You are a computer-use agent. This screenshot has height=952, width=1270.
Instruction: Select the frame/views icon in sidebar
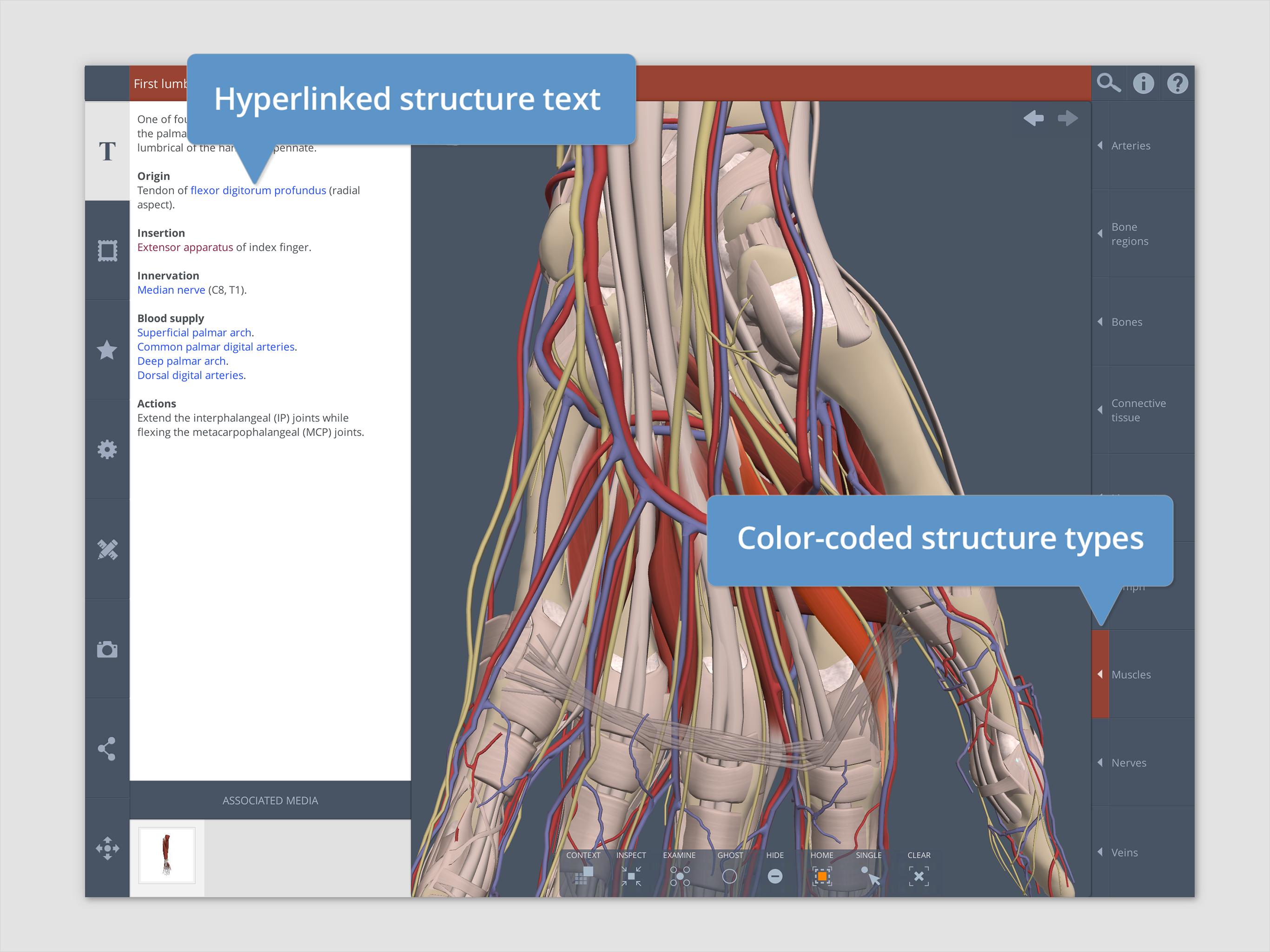(x=107, y=251)
